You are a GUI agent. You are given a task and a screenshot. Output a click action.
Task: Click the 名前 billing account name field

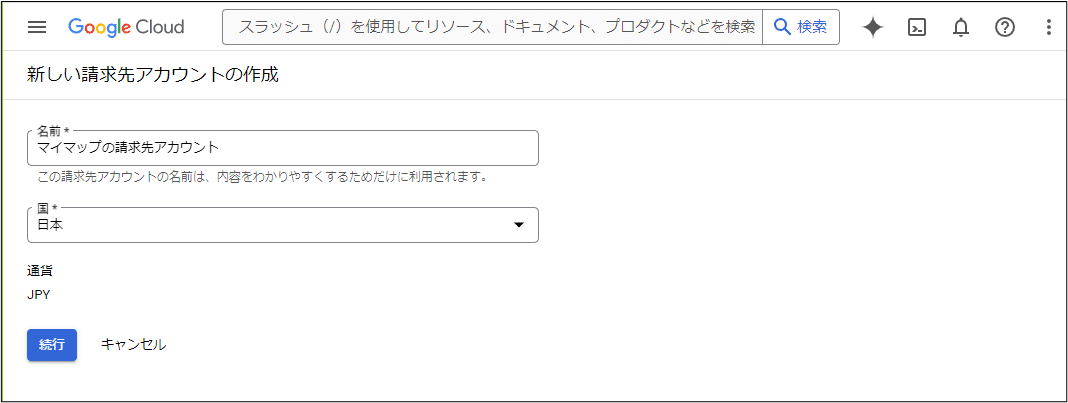pos(283,148)
